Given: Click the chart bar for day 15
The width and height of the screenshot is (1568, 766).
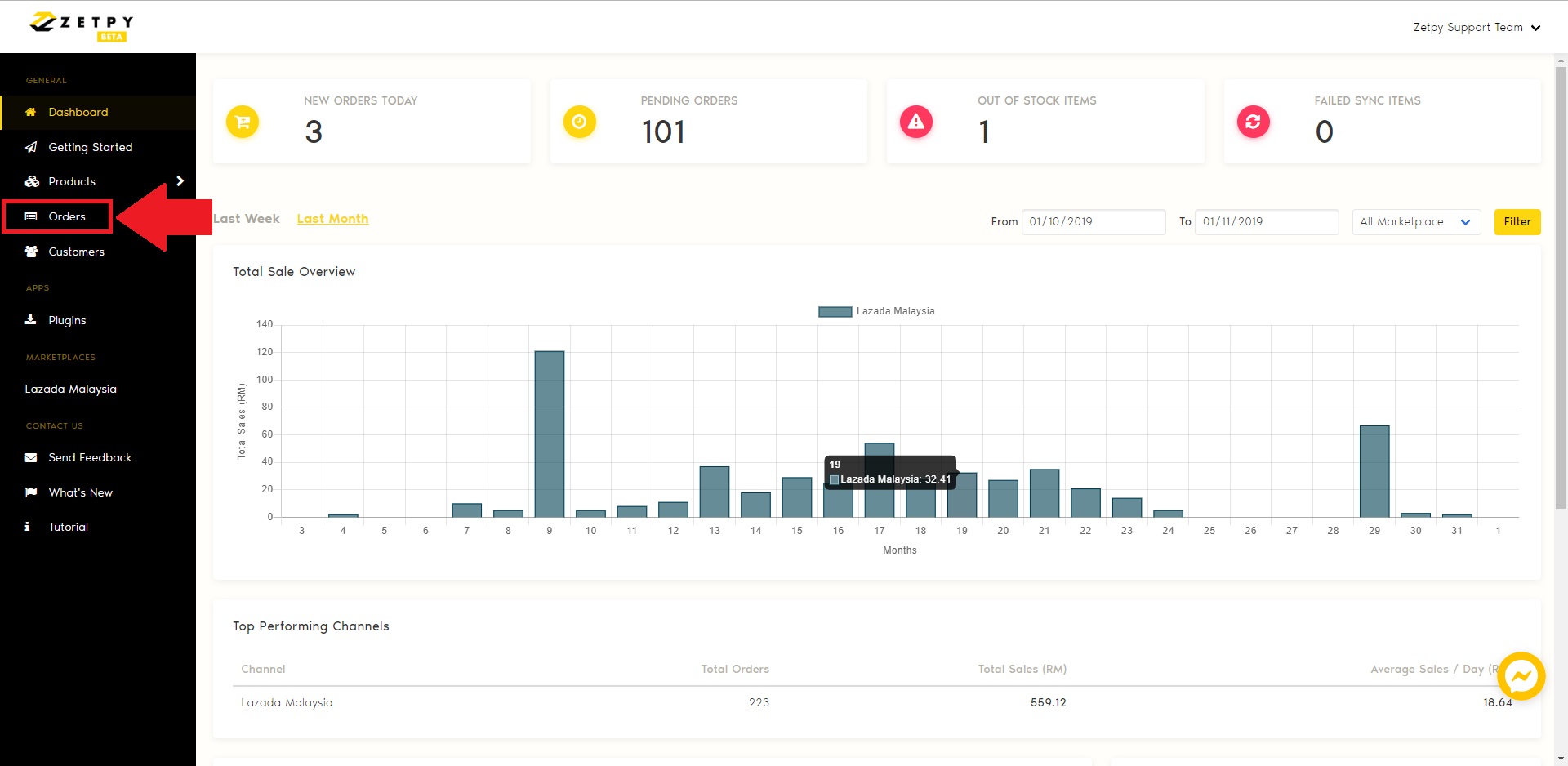Looking at the screenshot, I should click(x=797, y=497).
